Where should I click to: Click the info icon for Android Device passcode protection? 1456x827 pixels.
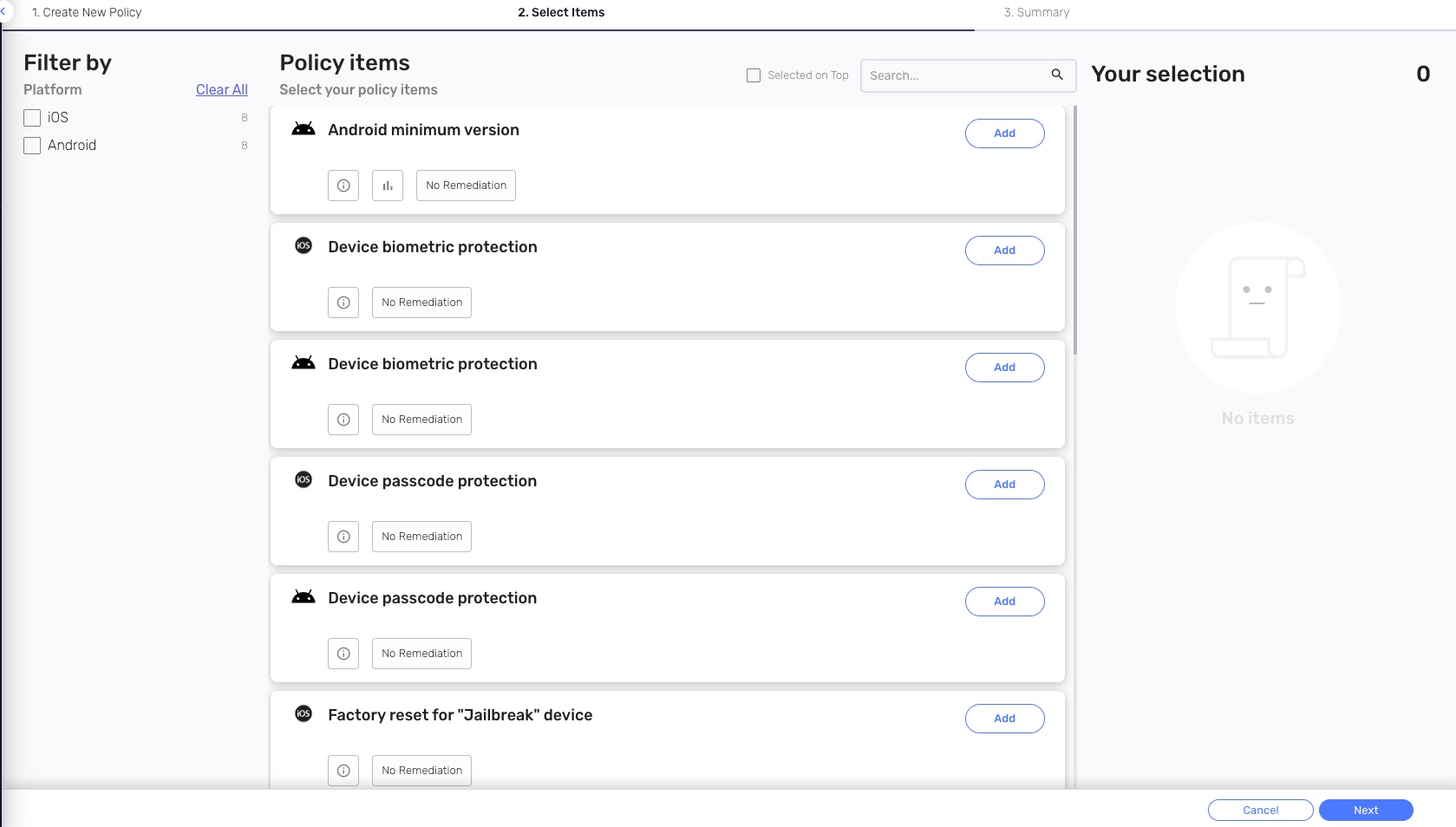[343, 654]
